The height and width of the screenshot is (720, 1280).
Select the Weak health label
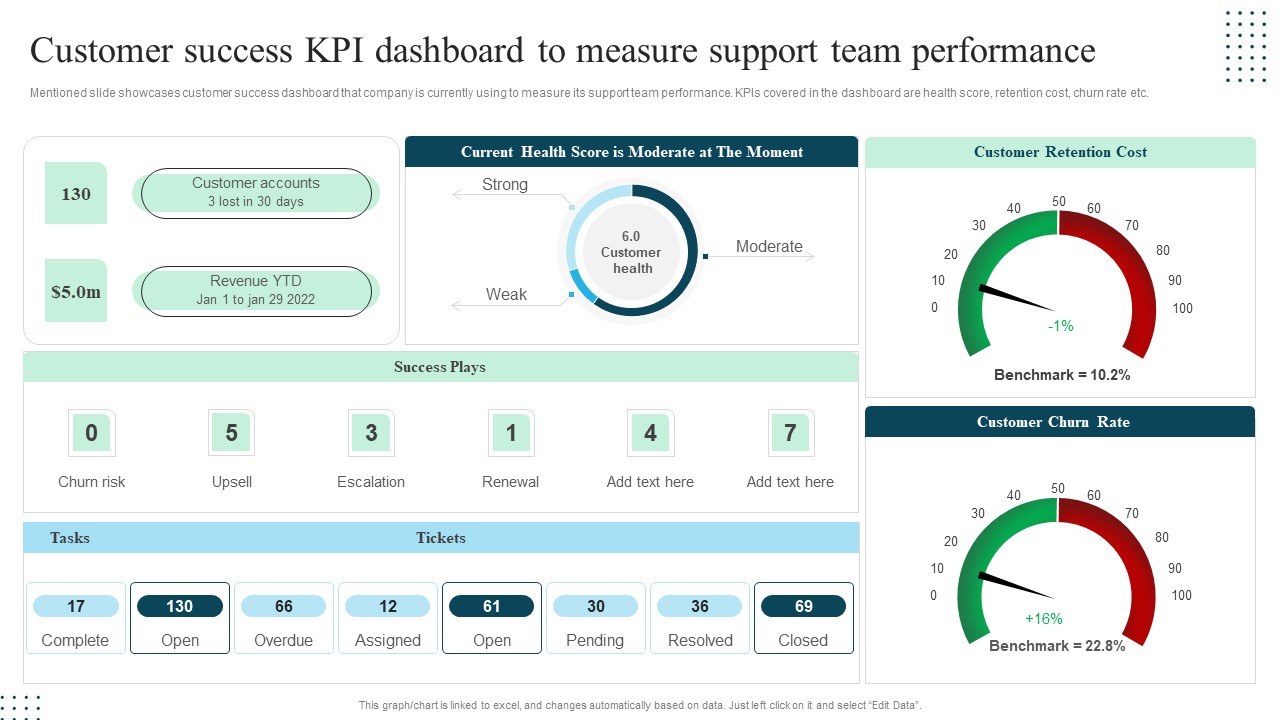(x=506, y=294)
